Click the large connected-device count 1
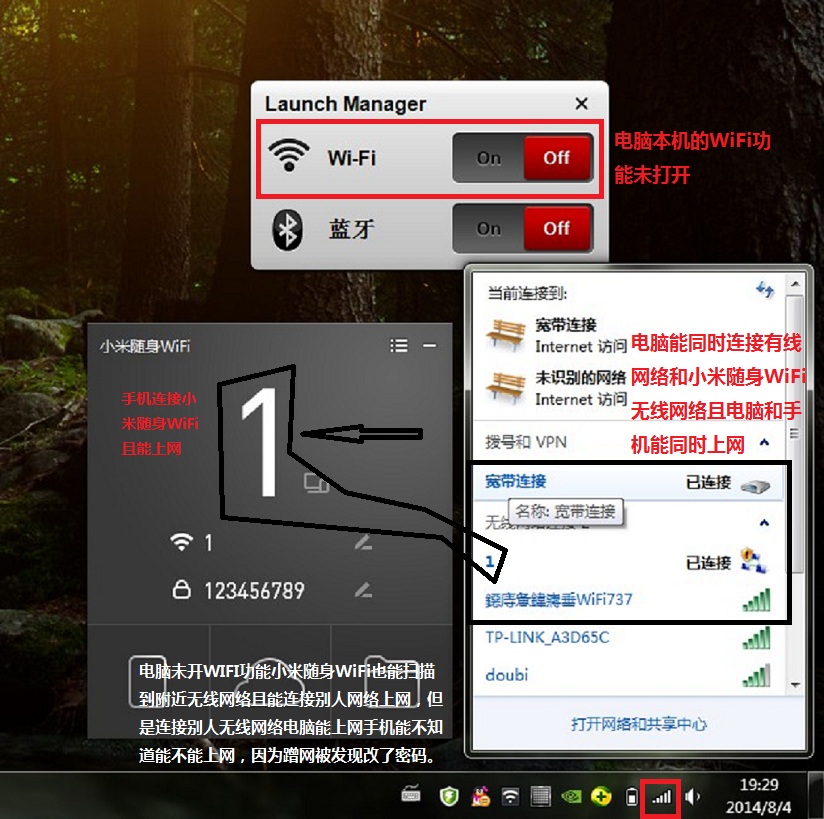Image resolution: width=824 pixels, height=819 pixels. (261, 442)
